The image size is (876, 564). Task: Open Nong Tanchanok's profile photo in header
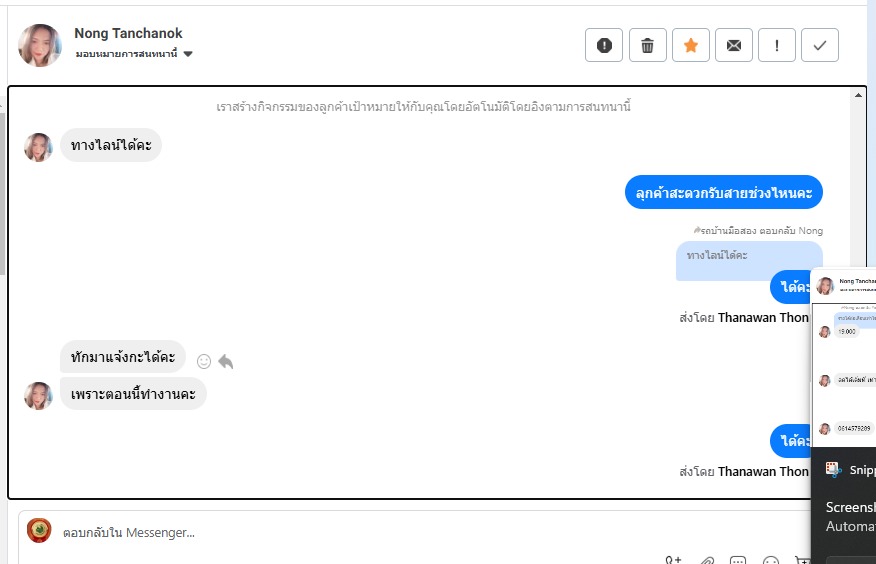[40, 45]
